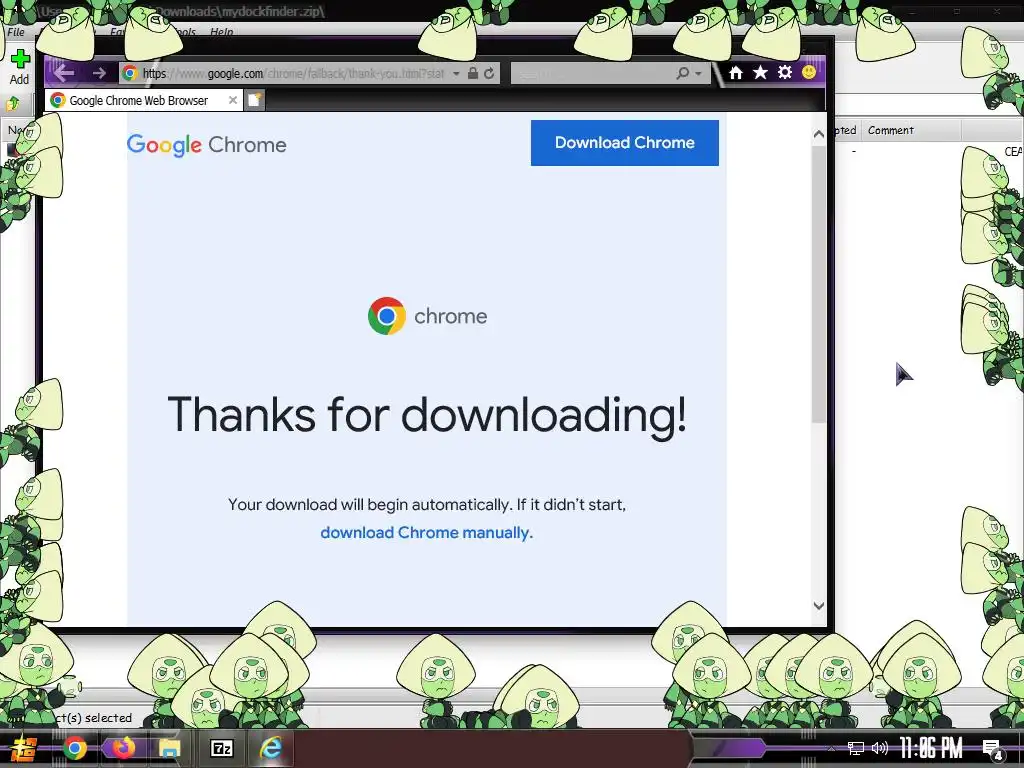Go forward with the browser forward arrow
The image size is (1024, 768).
(99, 73)
